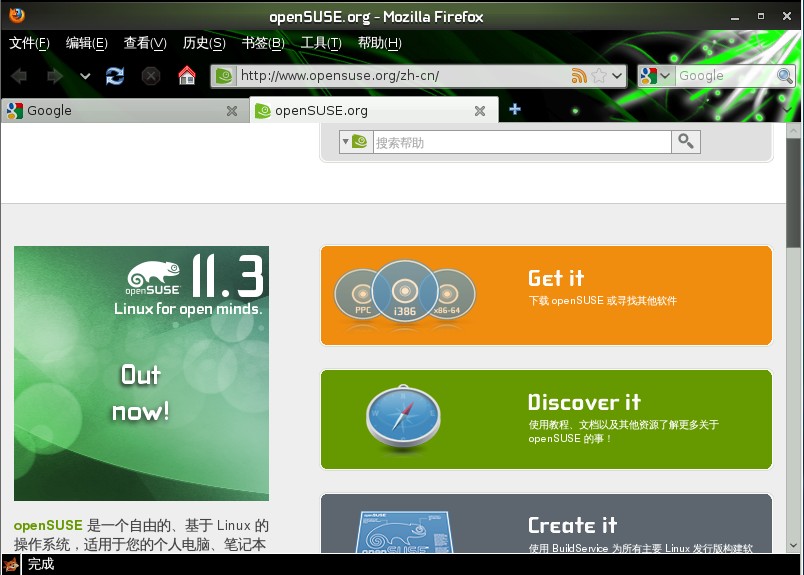This screenshot has height=575, width=804.
Task: Open the Create it section
Action: tap(546, 523)
